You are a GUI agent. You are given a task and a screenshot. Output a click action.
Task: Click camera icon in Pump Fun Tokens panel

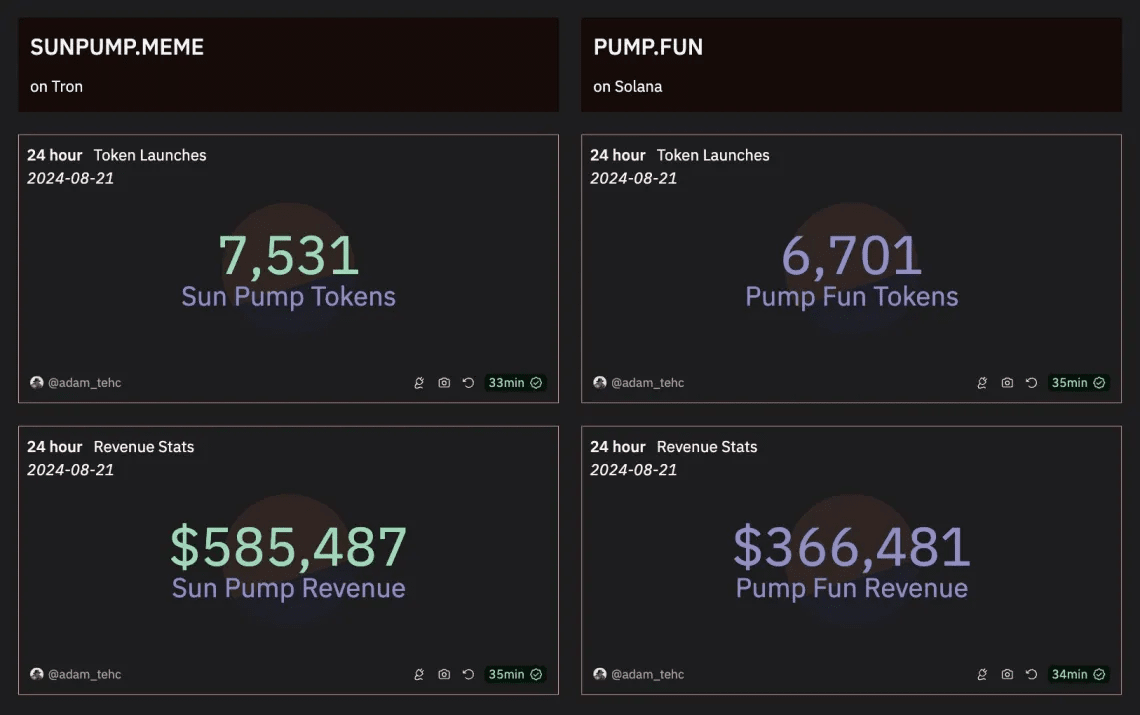[x=1007, y=383]
